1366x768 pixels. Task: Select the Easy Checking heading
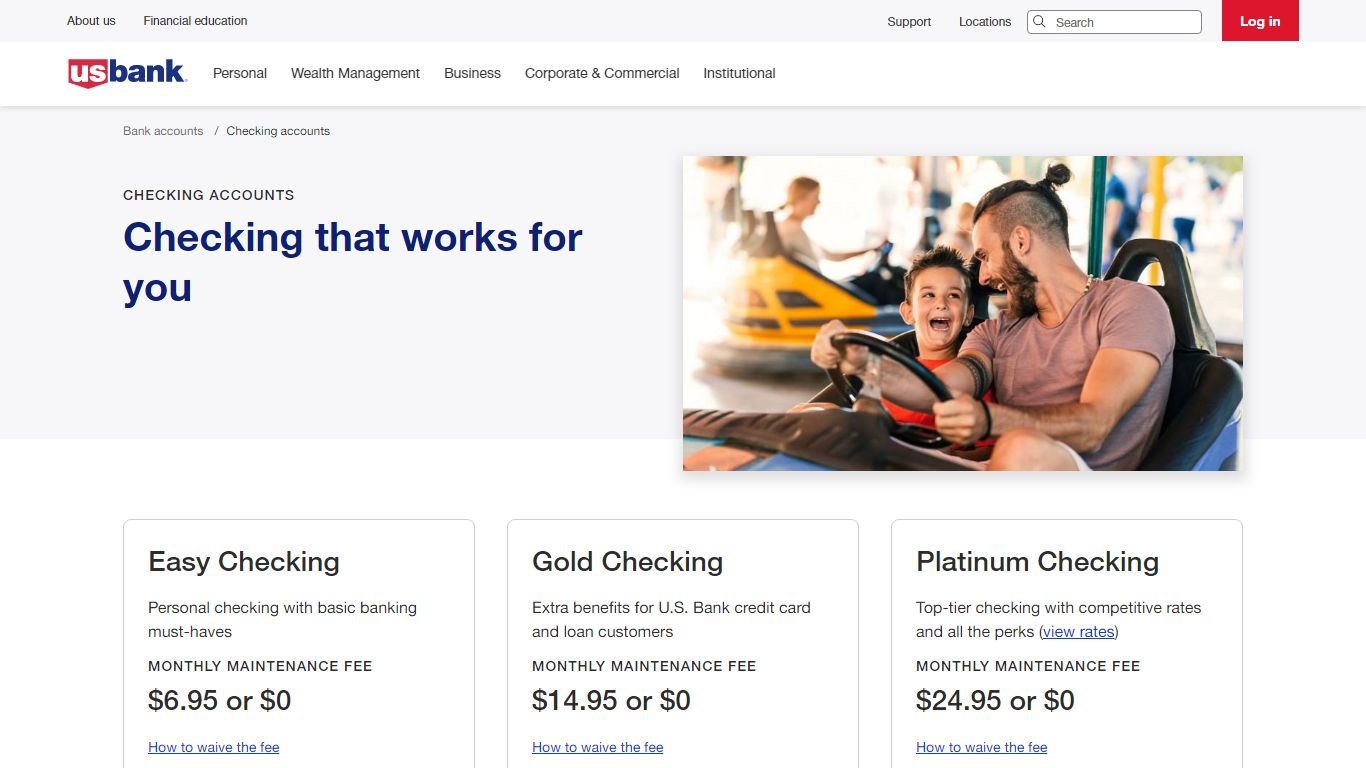click(244, 562)
